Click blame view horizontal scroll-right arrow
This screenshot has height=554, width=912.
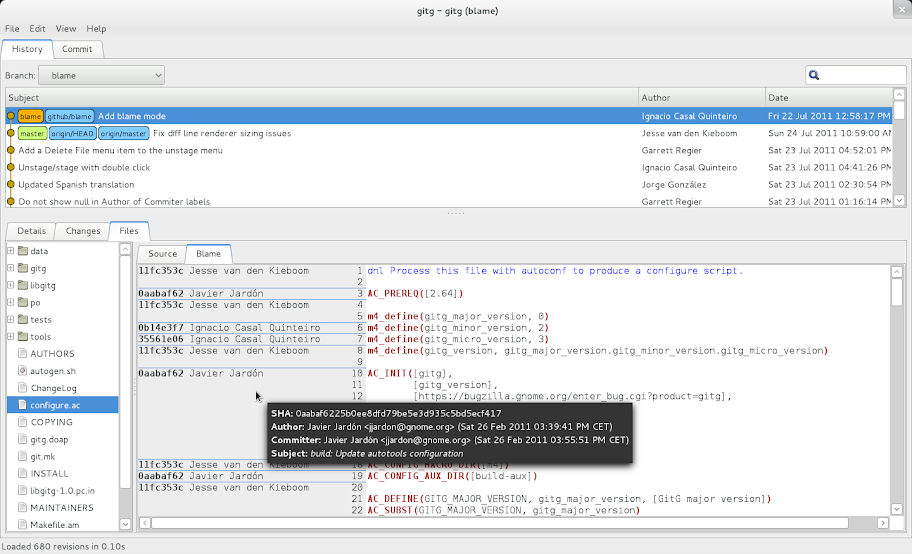pyautogui.click(x=882, y=523)
